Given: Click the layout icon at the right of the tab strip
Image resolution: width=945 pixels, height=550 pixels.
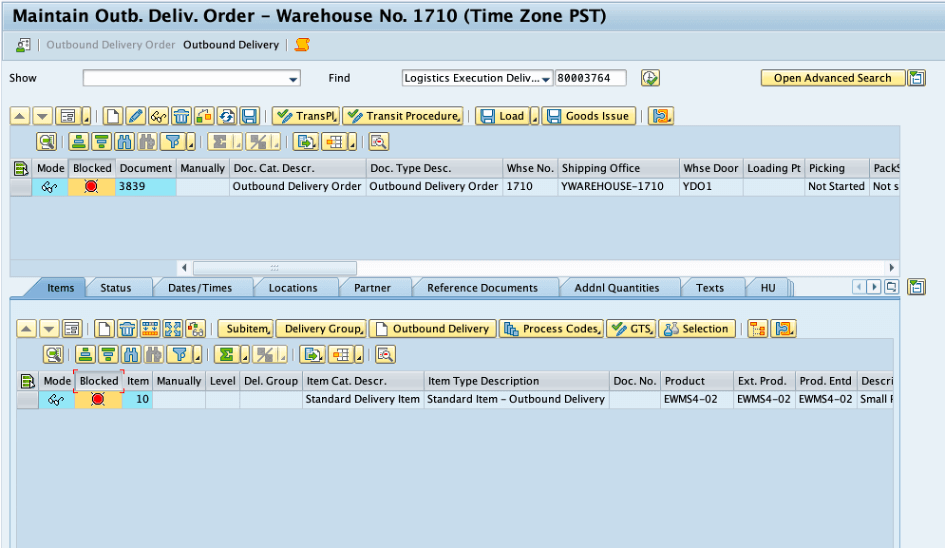Looking at the screenshot, I should pos(891,287).
